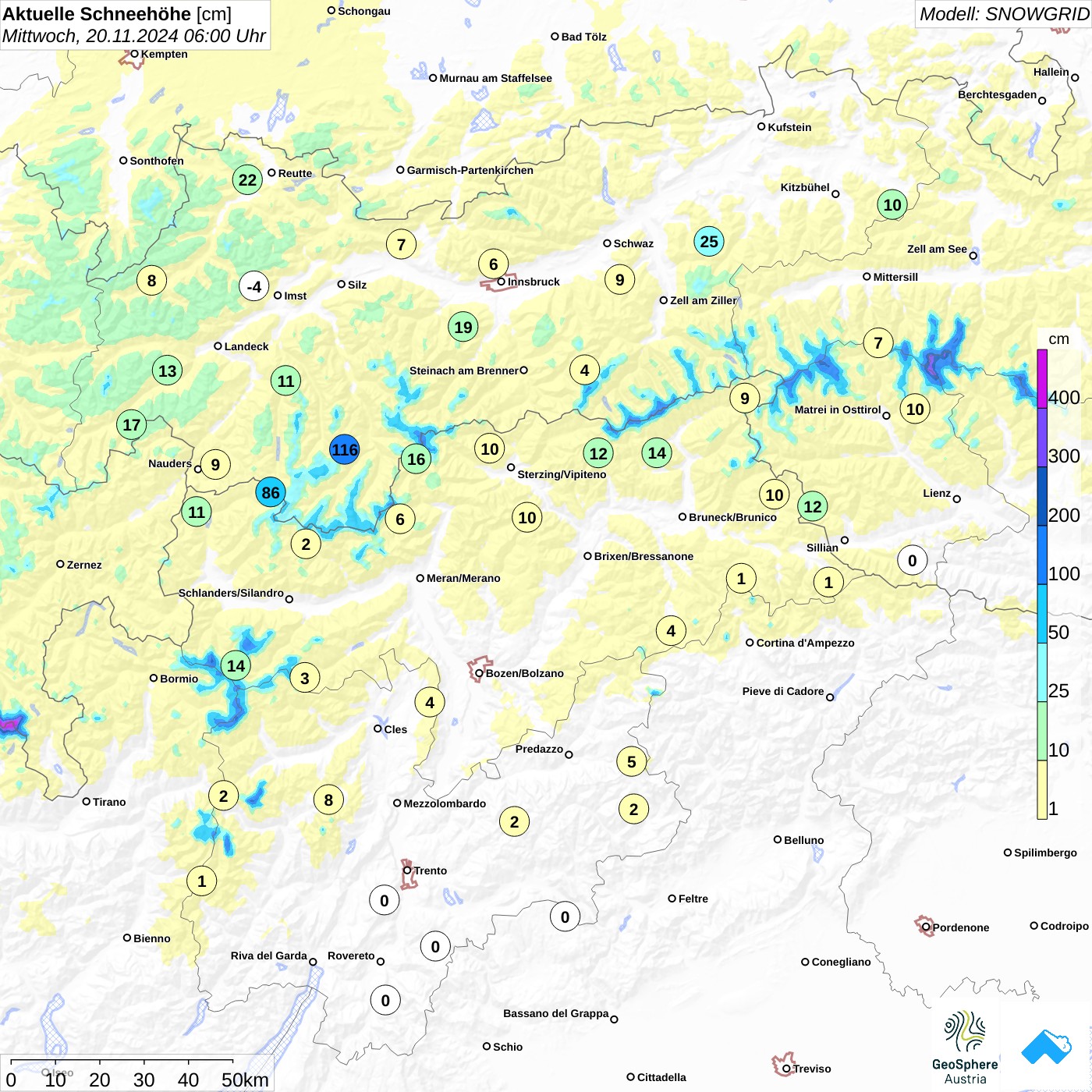Image resolution: width=1092 pixels, height=1092 pixels.
Task: Click the Schlanders/Silandro city label
Action: [x=231, y=593]
